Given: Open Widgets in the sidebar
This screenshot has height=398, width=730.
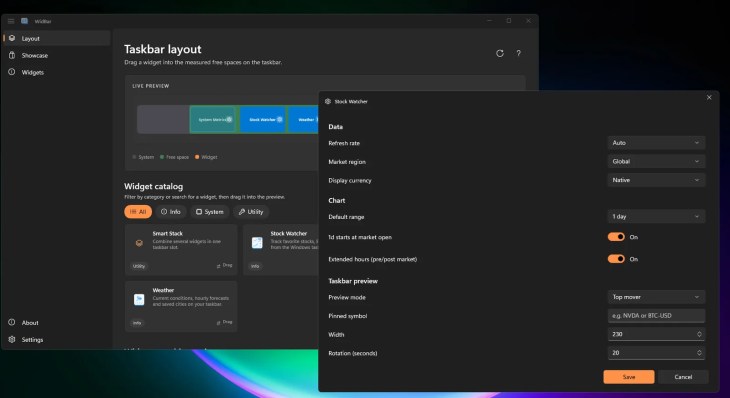Looking at the screenshot, I should [57, 72].
